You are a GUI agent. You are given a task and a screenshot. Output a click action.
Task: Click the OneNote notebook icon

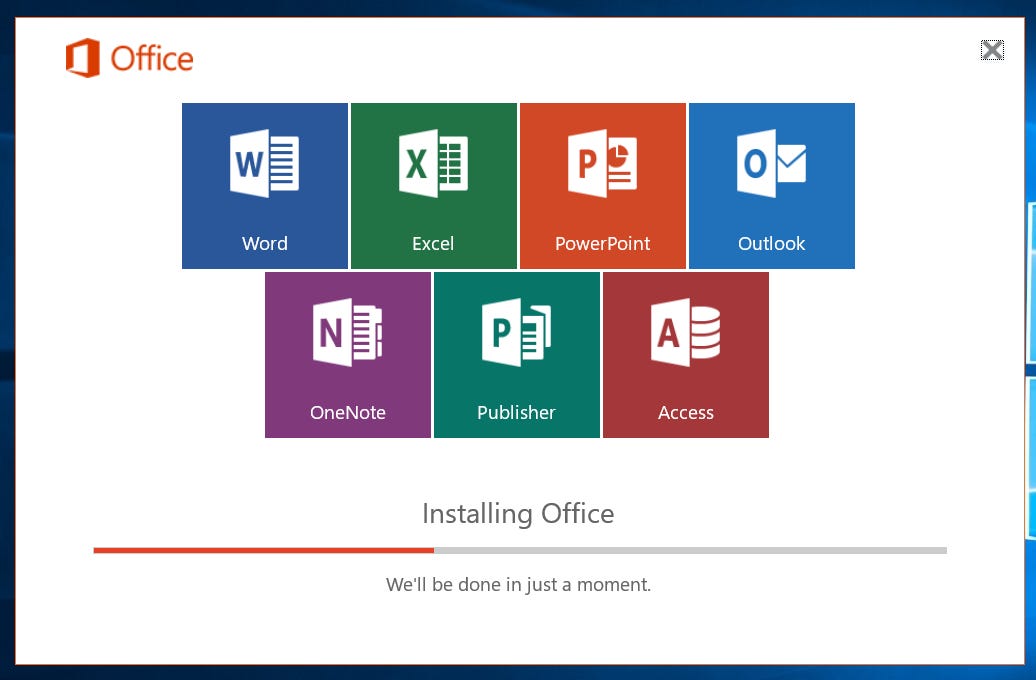(347, 332)
